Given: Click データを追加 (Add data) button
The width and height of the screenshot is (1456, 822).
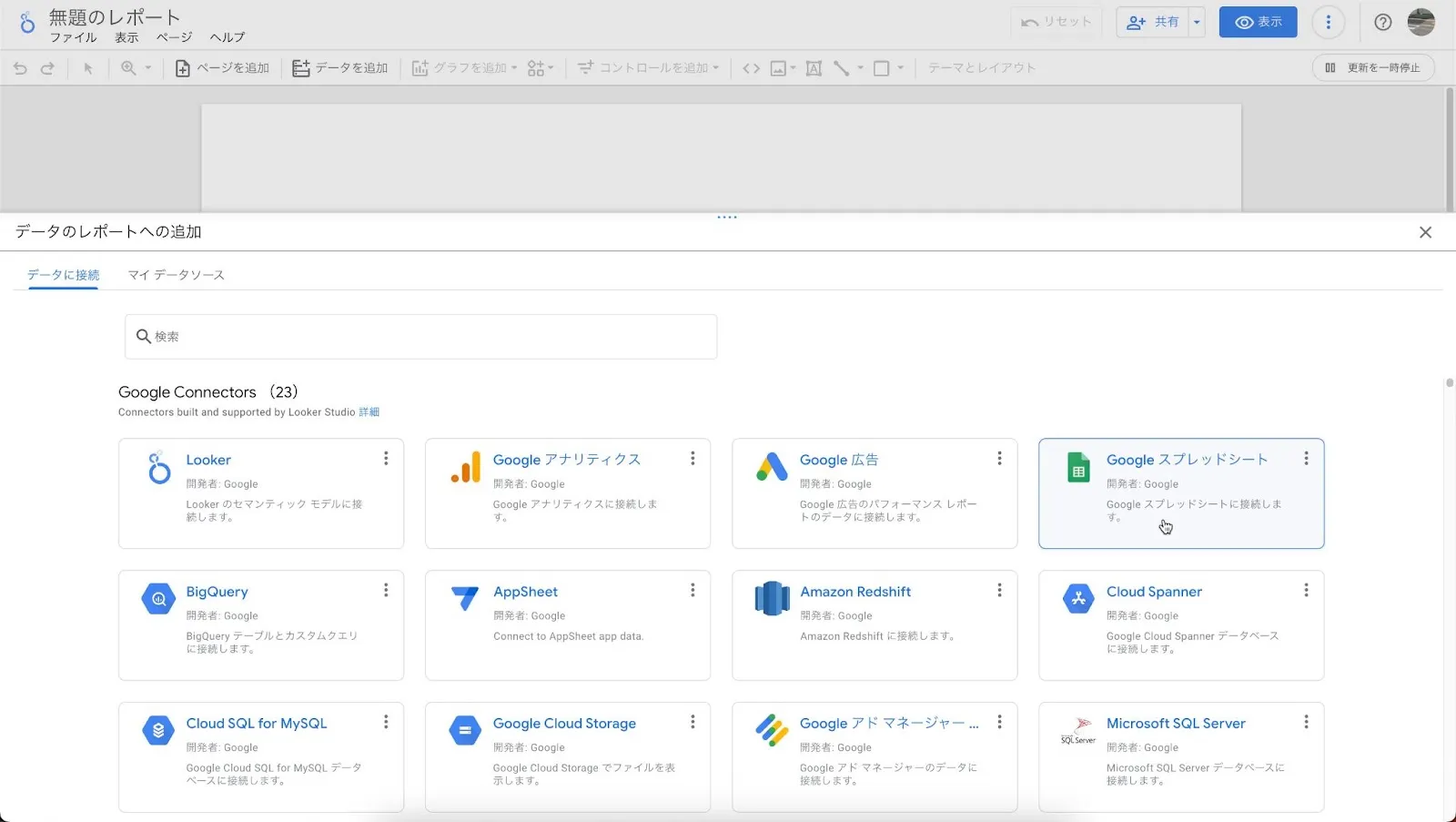Looking at the screenshot, I should coord(340,68).
